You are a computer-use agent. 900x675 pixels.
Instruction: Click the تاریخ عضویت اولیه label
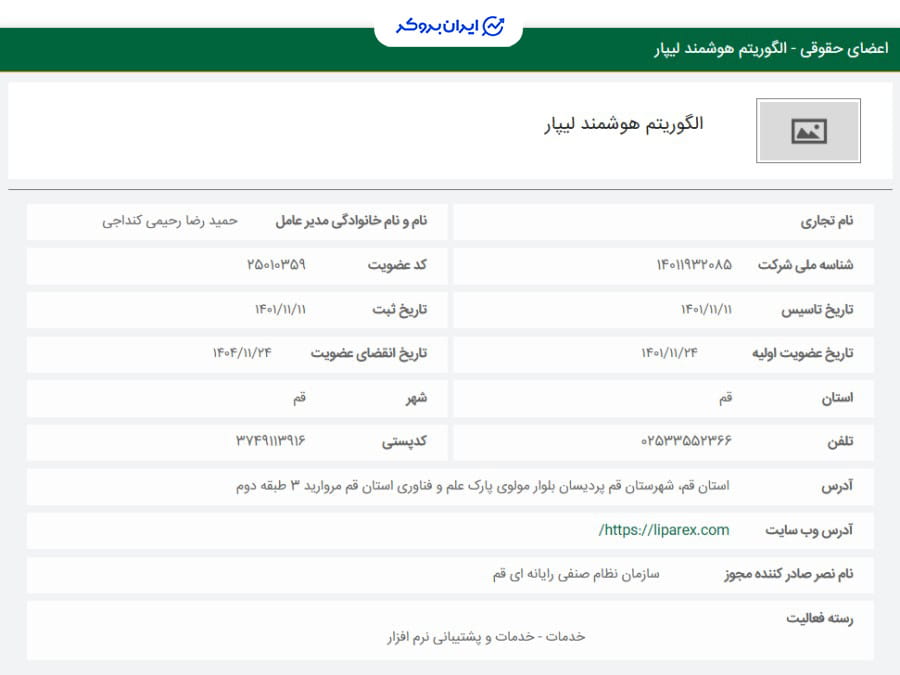pos(802,353)
